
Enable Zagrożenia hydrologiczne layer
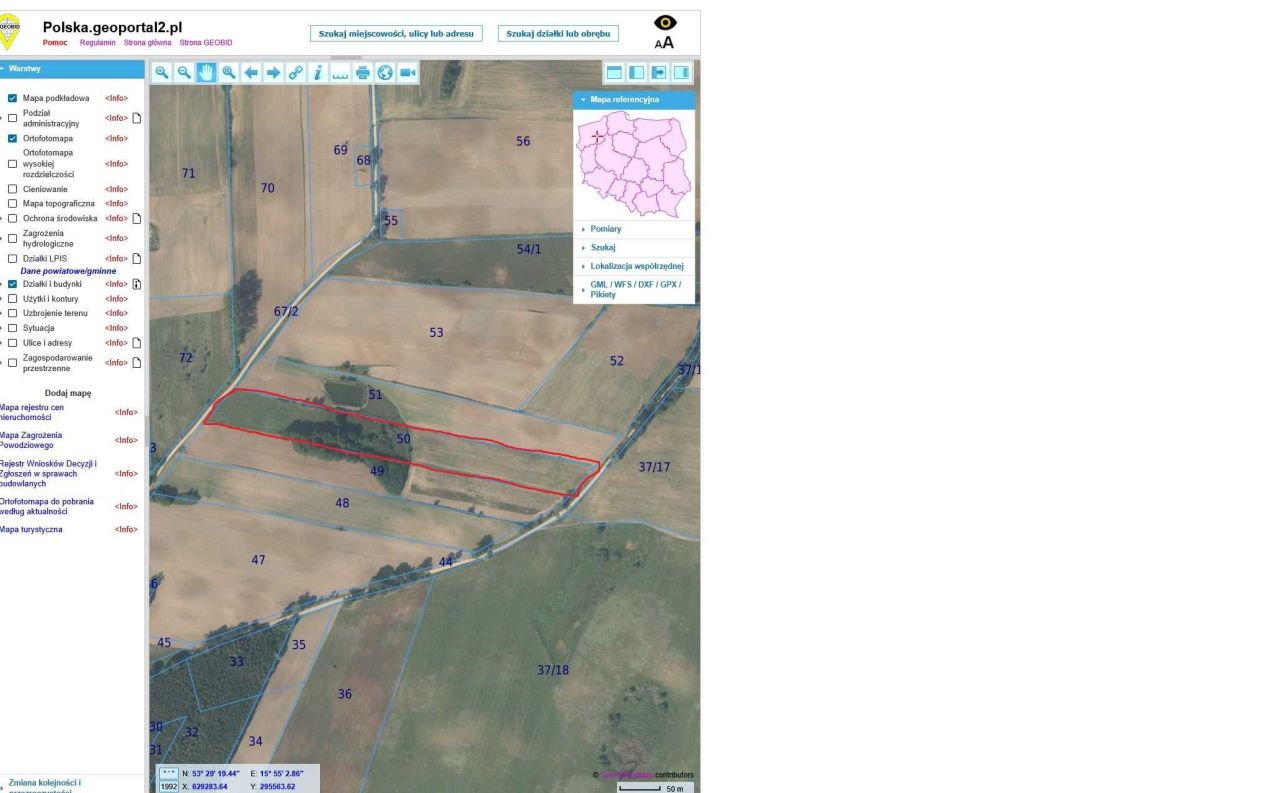pyautogui.click(x=13, y=238)
